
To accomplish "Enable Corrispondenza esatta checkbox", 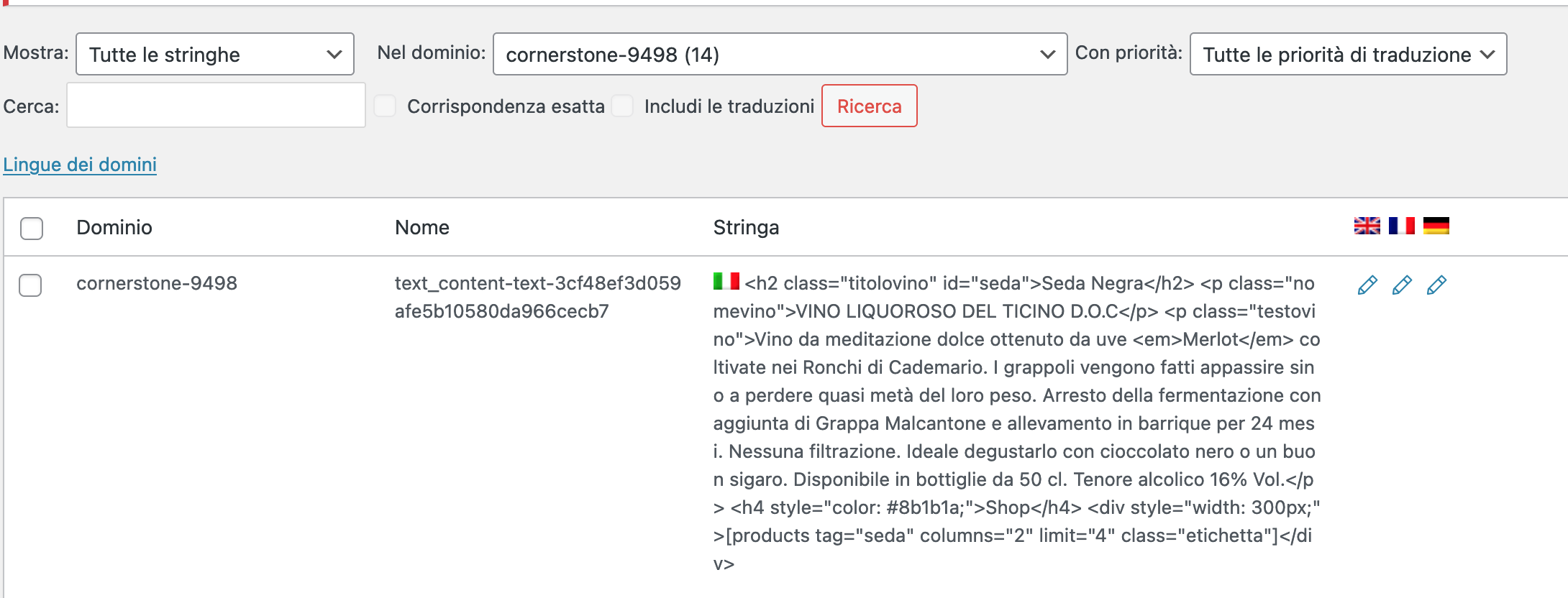I will (x=385, y=106).
